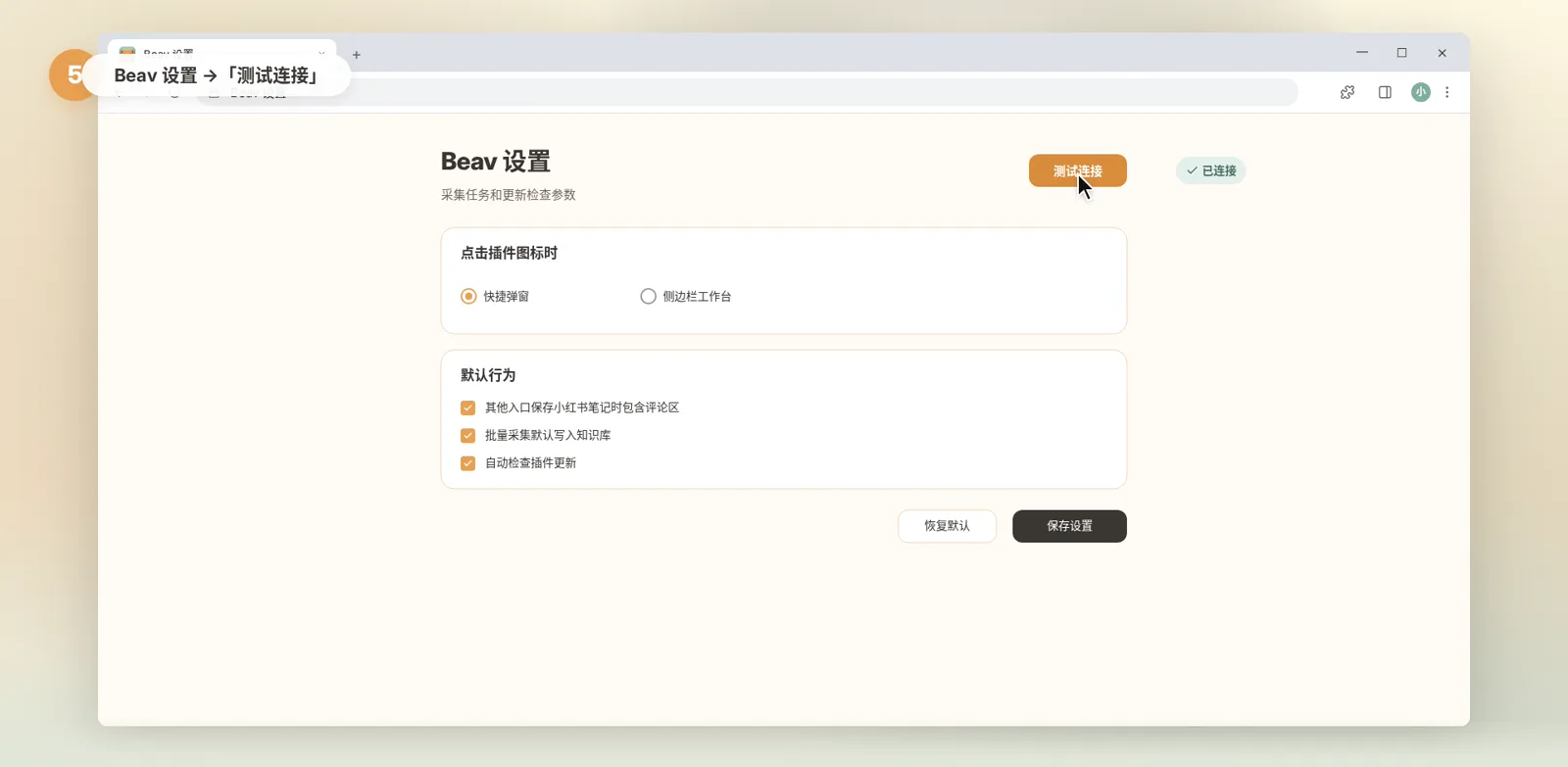Select the 快捷弹窗 radio option

pos(468,296)
